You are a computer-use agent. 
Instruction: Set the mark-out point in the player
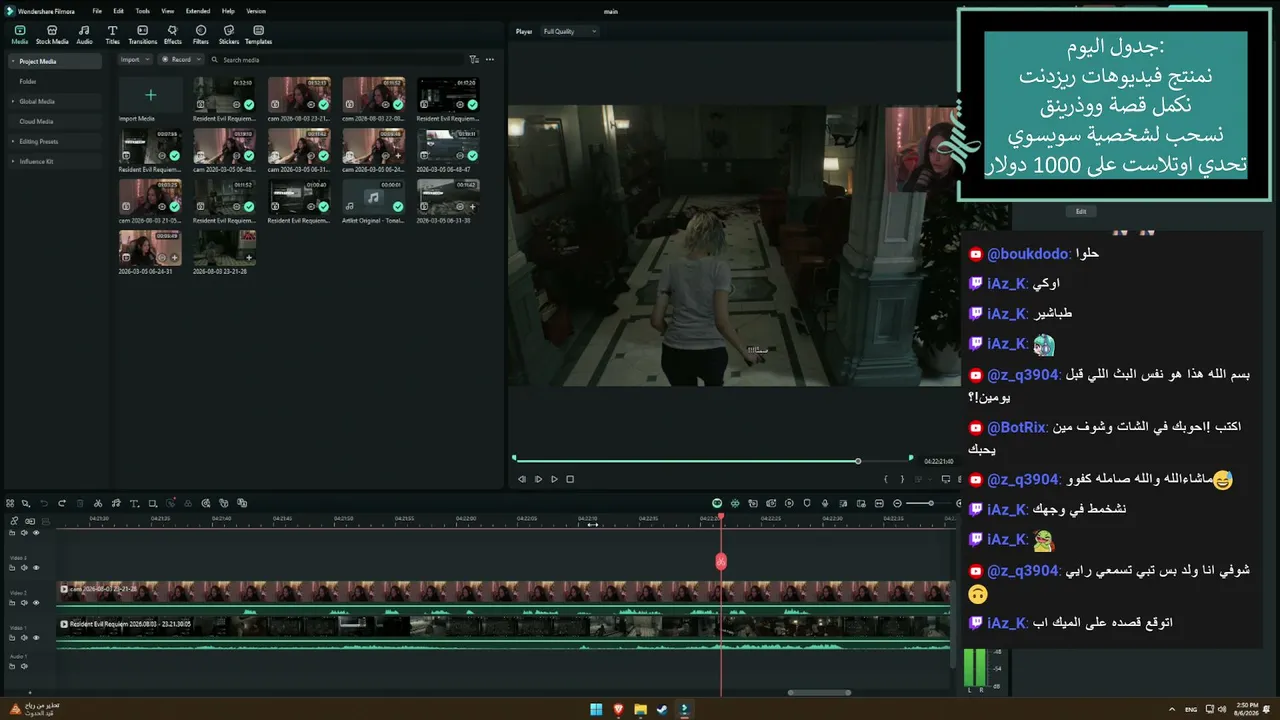pyautogui.click(x=902, y=479)
